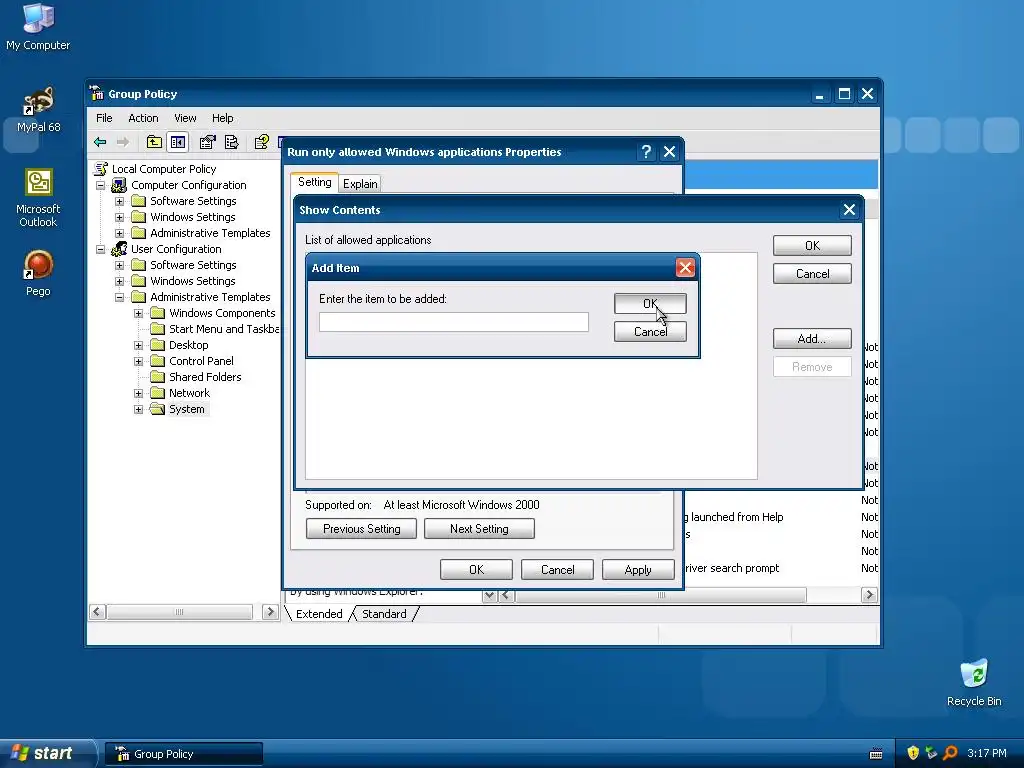Image resolution: width=1024 pixels, height=768 pixels.
Task: Expand Software Settings under Computer Configuration
Action: coord(120,201)
